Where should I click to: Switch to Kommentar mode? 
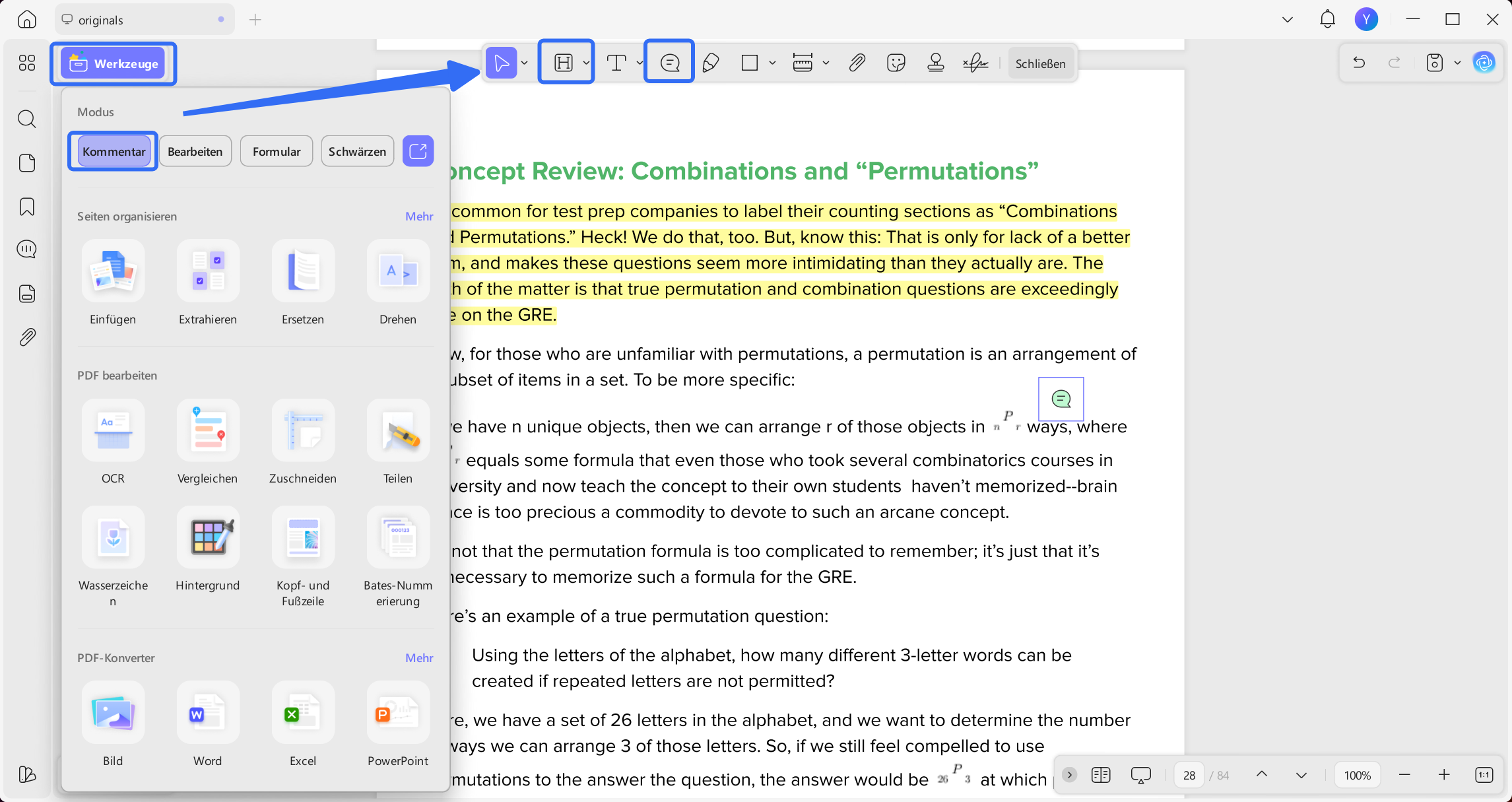(x=114, y=151)
